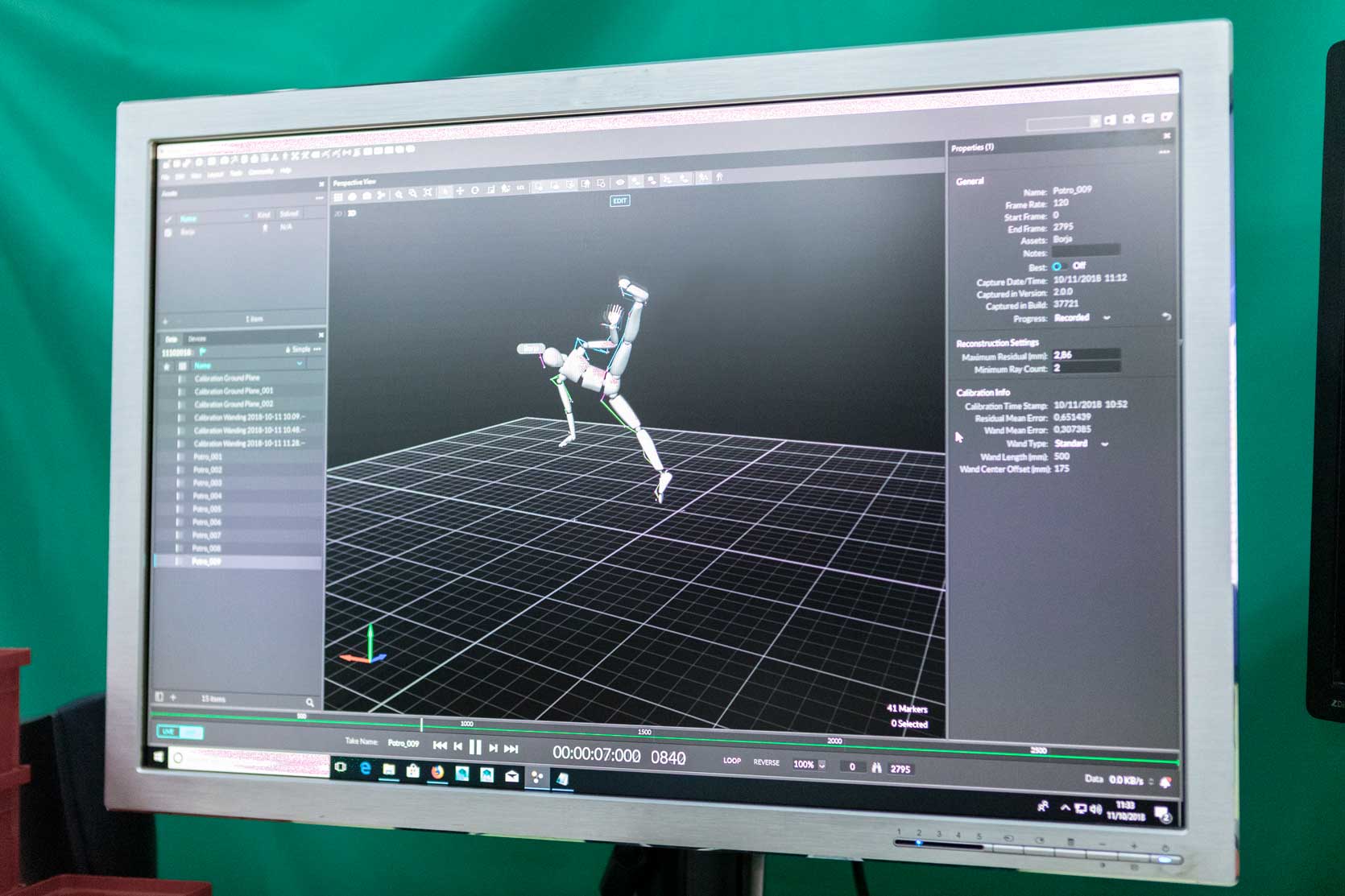Switch to the Devices tab
Image resolution: width=1345 pixels, height=896 pixels.
197,339
